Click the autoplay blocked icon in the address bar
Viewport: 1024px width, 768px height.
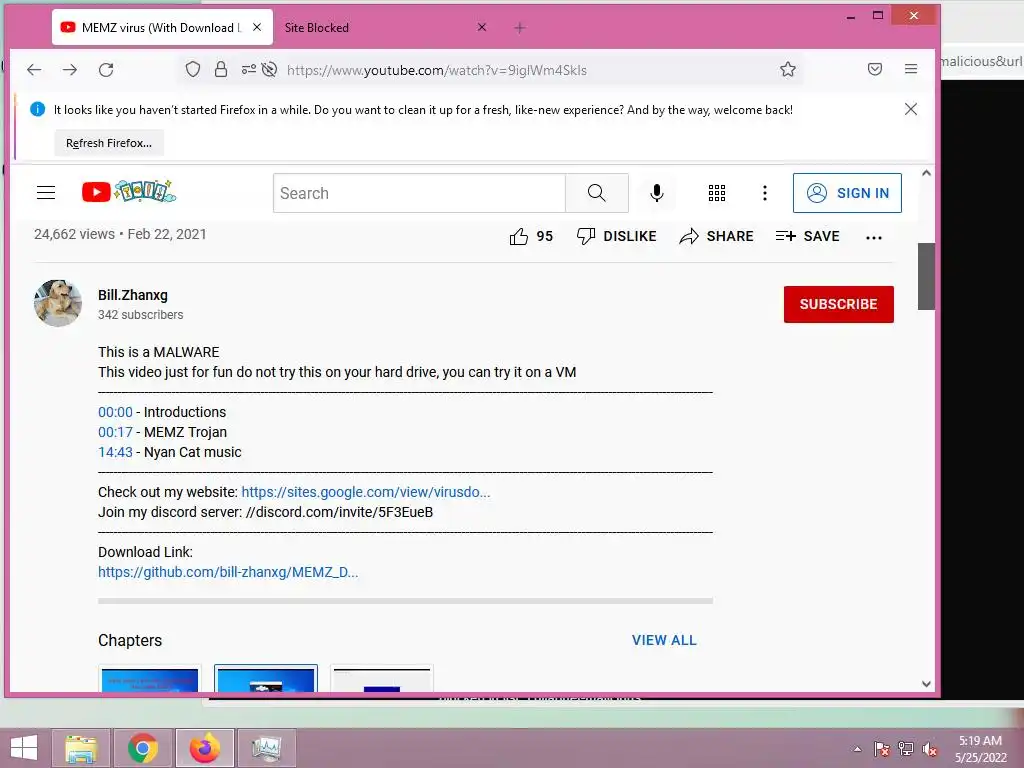269,69
